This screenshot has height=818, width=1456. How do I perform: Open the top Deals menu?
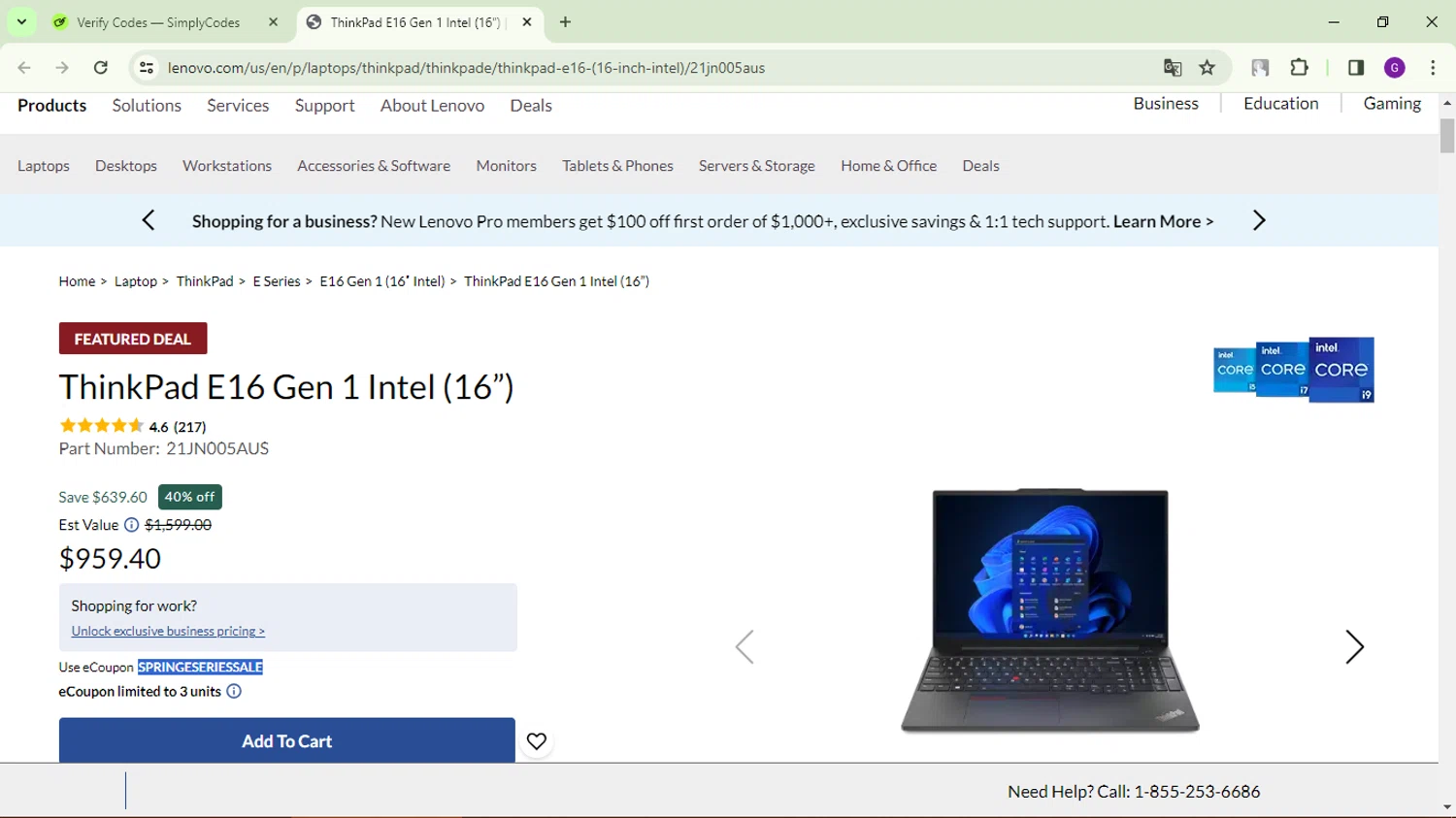531,105
